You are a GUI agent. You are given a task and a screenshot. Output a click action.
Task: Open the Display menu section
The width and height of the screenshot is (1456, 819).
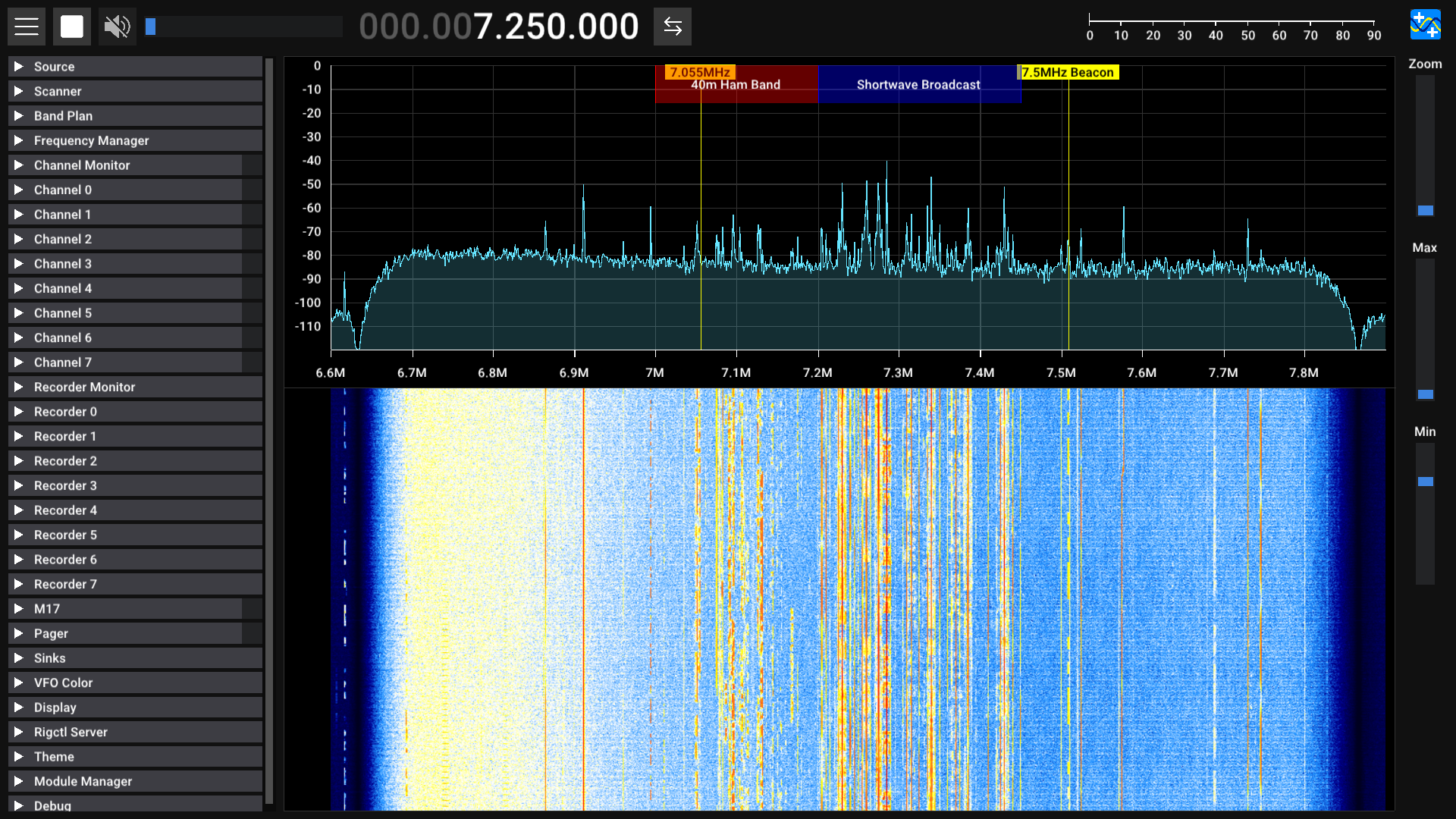click(55, 708)
